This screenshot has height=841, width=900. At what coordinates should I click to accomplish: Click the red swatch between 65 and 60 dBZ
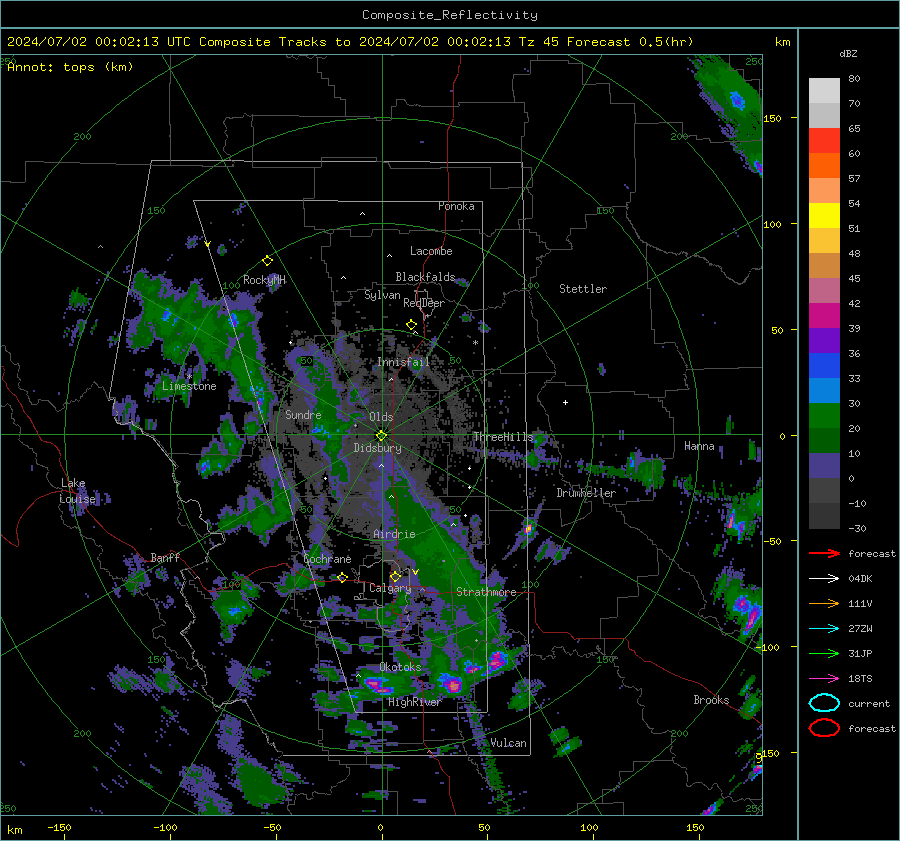tap(824, 141)
